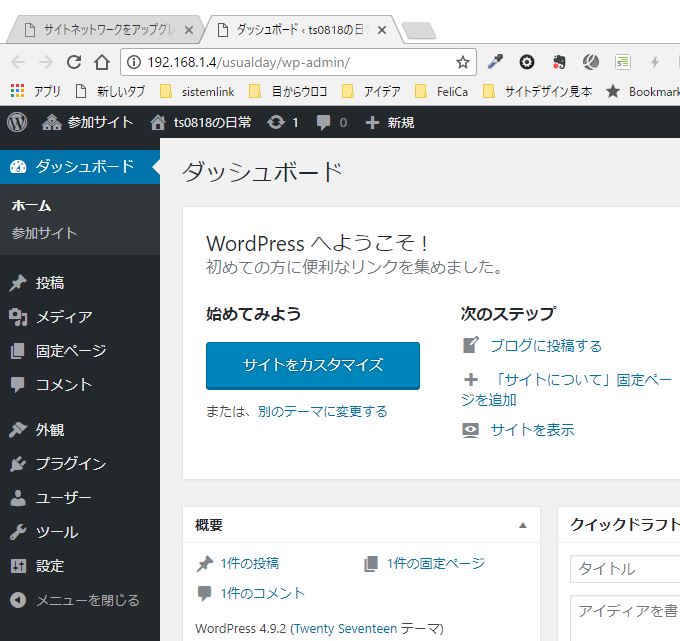Click the bookmark star in address bar
Viewport: 680px width, 641px height.
pyautogui.click(x=463, y=62)
